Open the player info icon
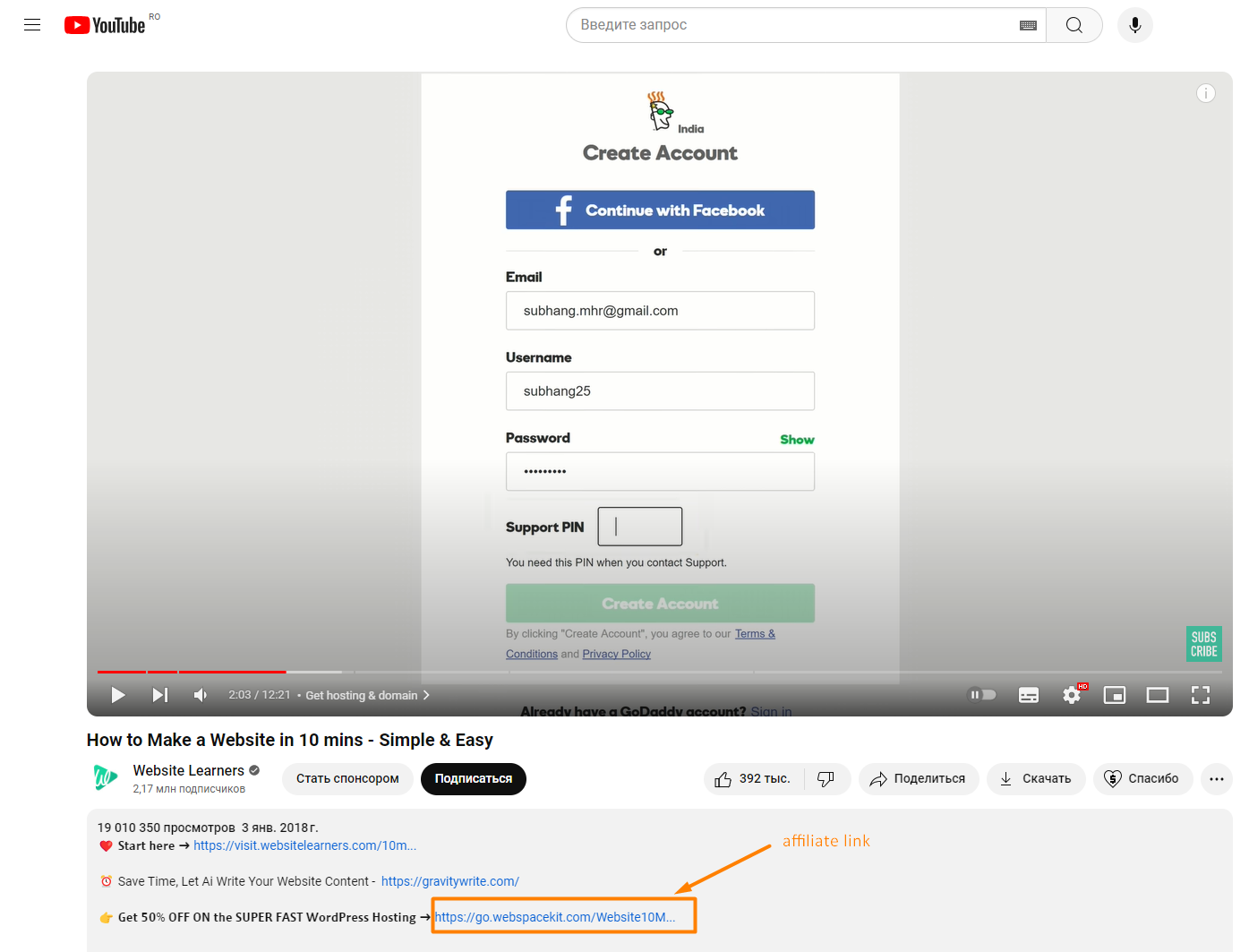 click(x=1206, y=93)
